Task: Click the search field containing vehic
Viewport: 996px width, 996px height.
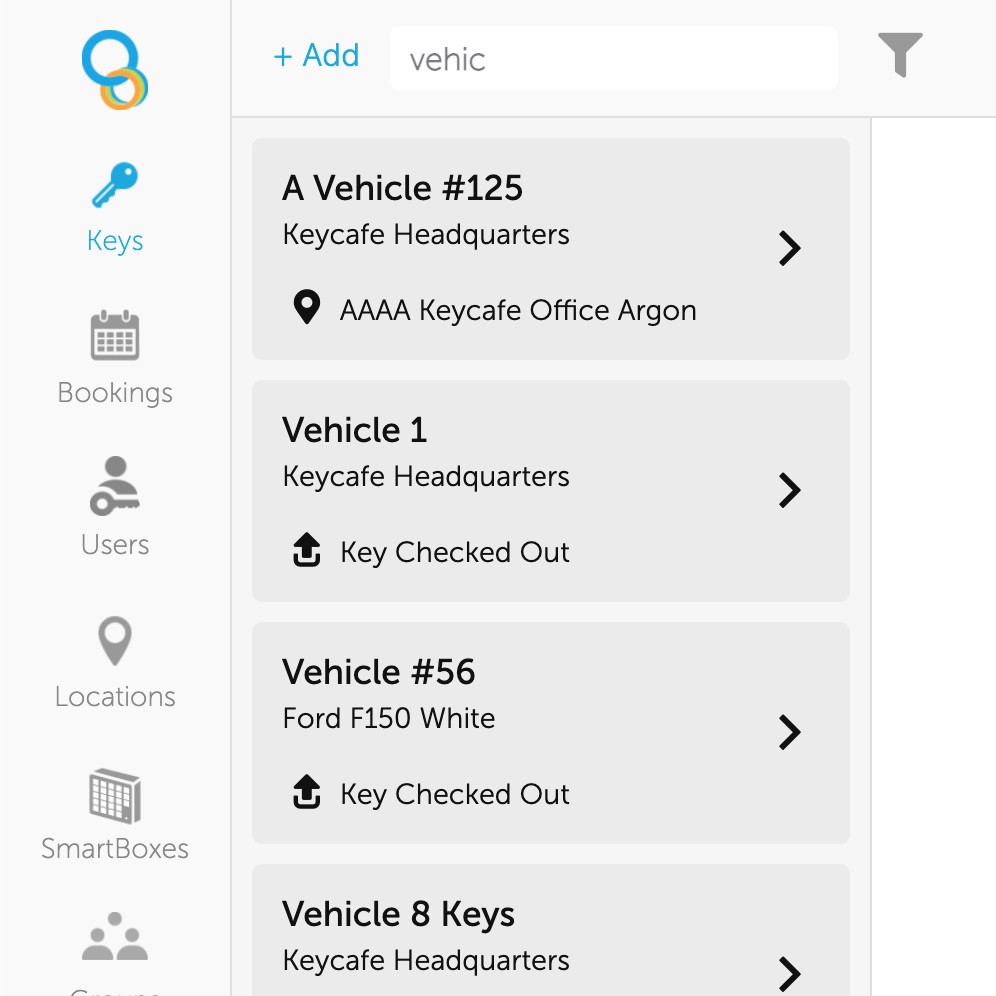Action: (613, 57)
